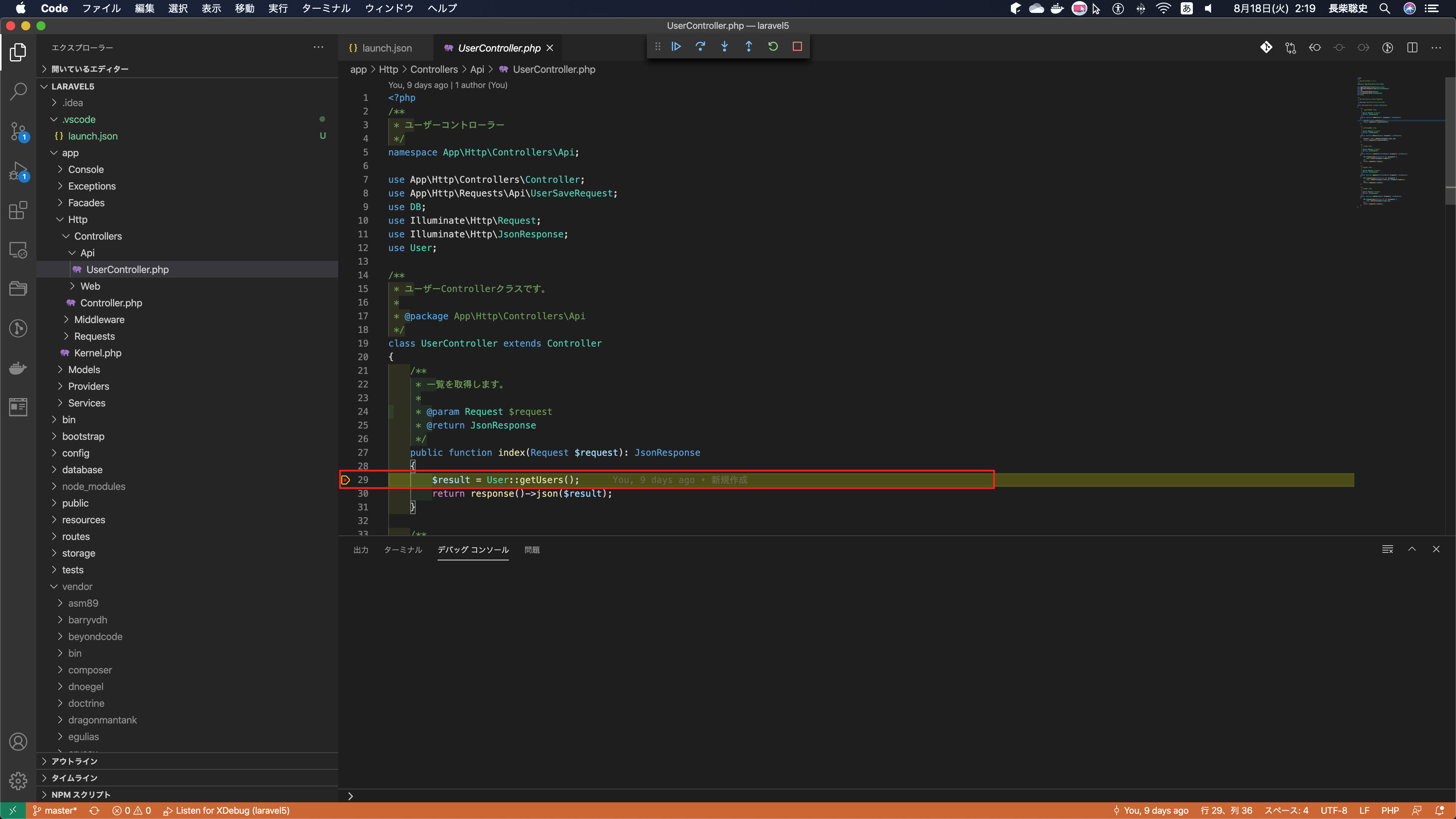
Task: Open Run and Debug view icon
Action: 18,171
